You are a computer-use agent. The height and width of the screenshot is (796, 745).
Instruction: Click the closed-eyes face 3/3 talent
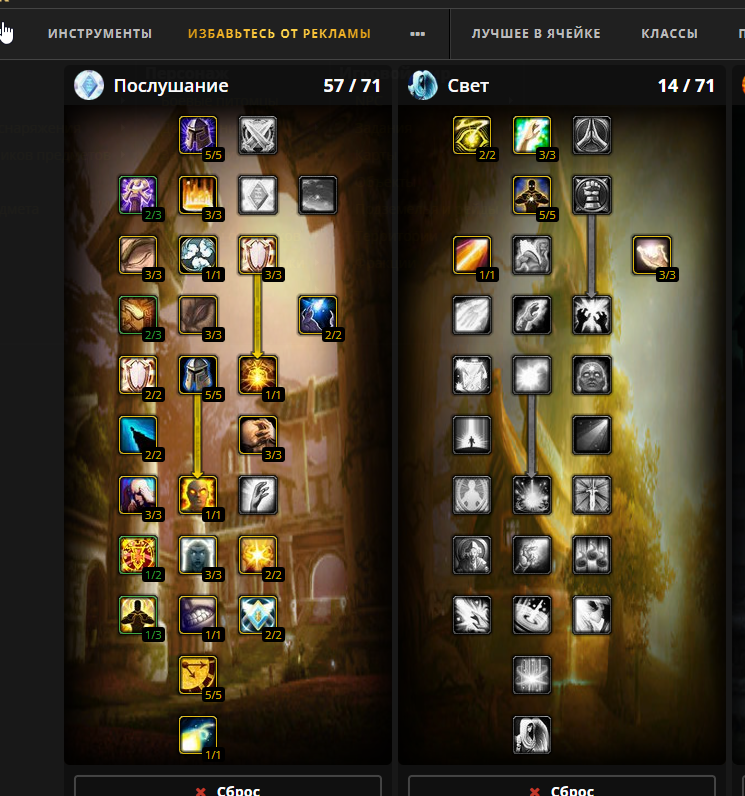click(138, 255)
